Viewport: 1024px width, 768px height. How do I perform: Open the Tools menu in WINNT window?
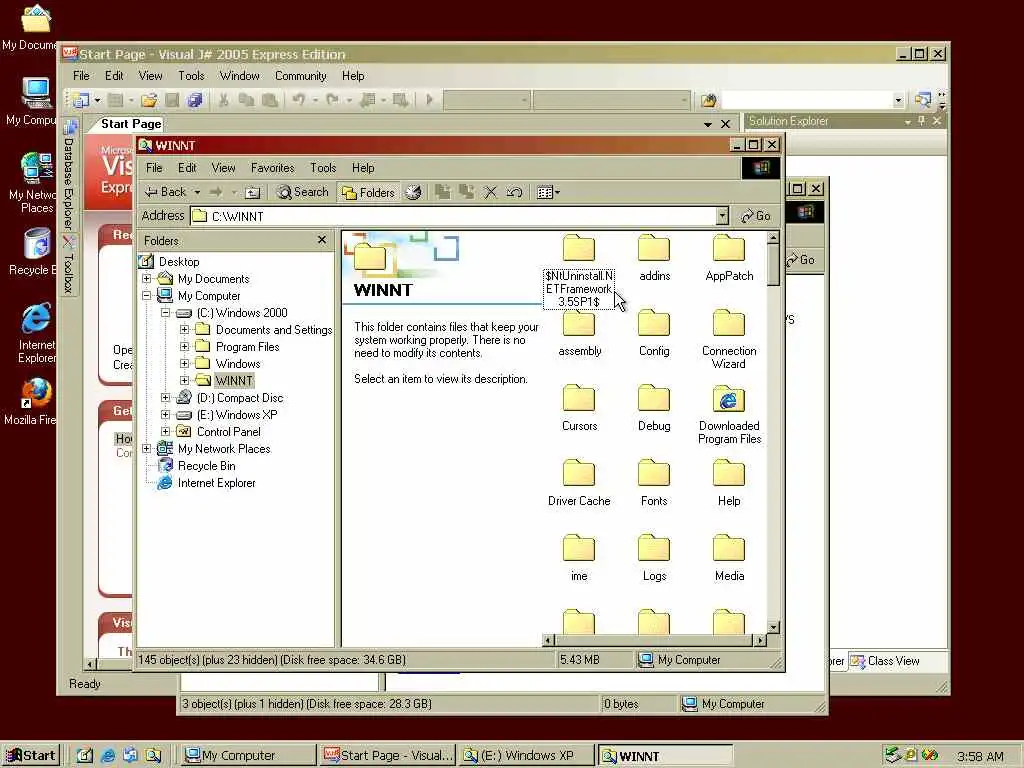click(323, 168)
